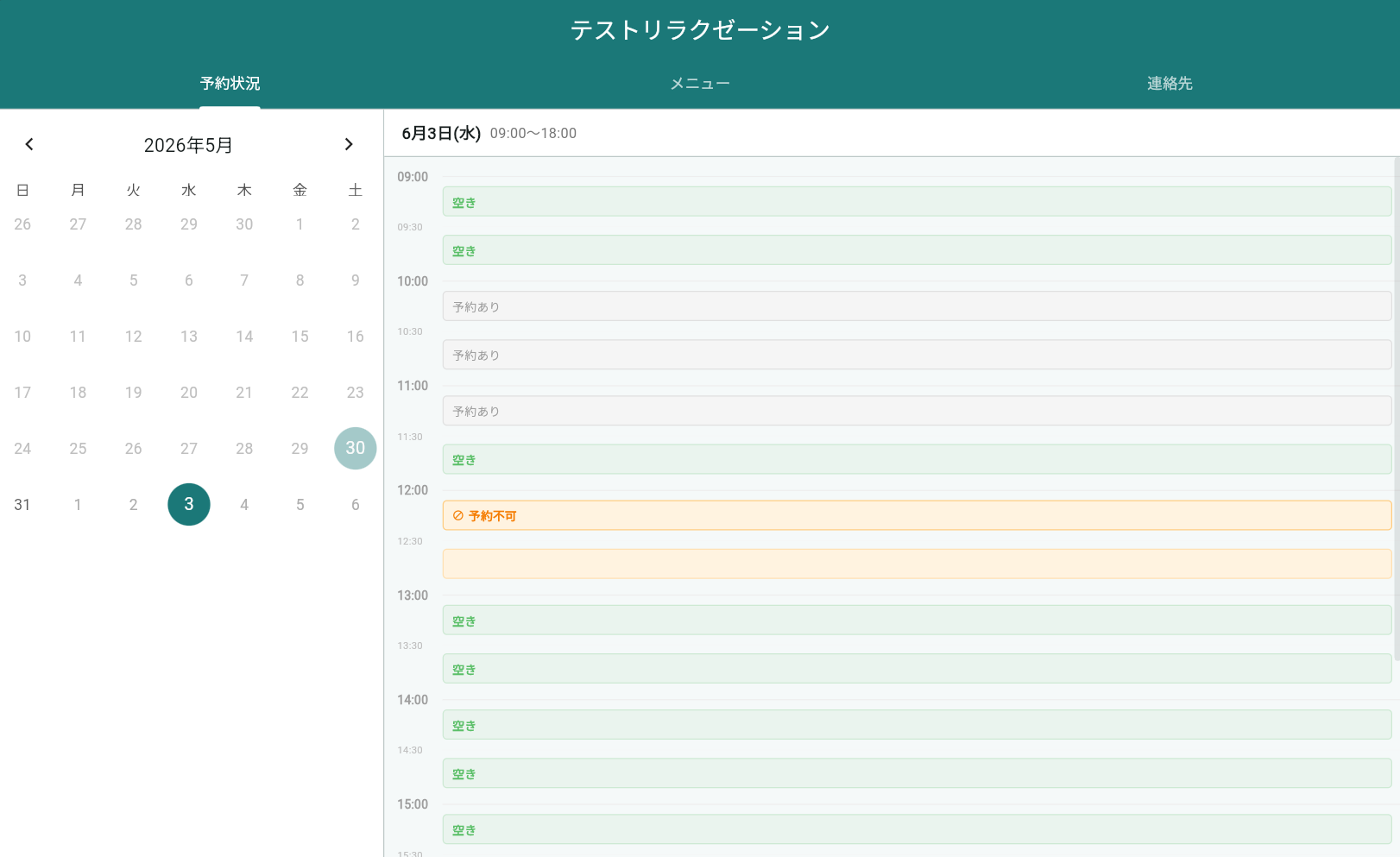Click the 12:00 time label
This screenshot has height=857, width=1400.
[x=413, y=490]
